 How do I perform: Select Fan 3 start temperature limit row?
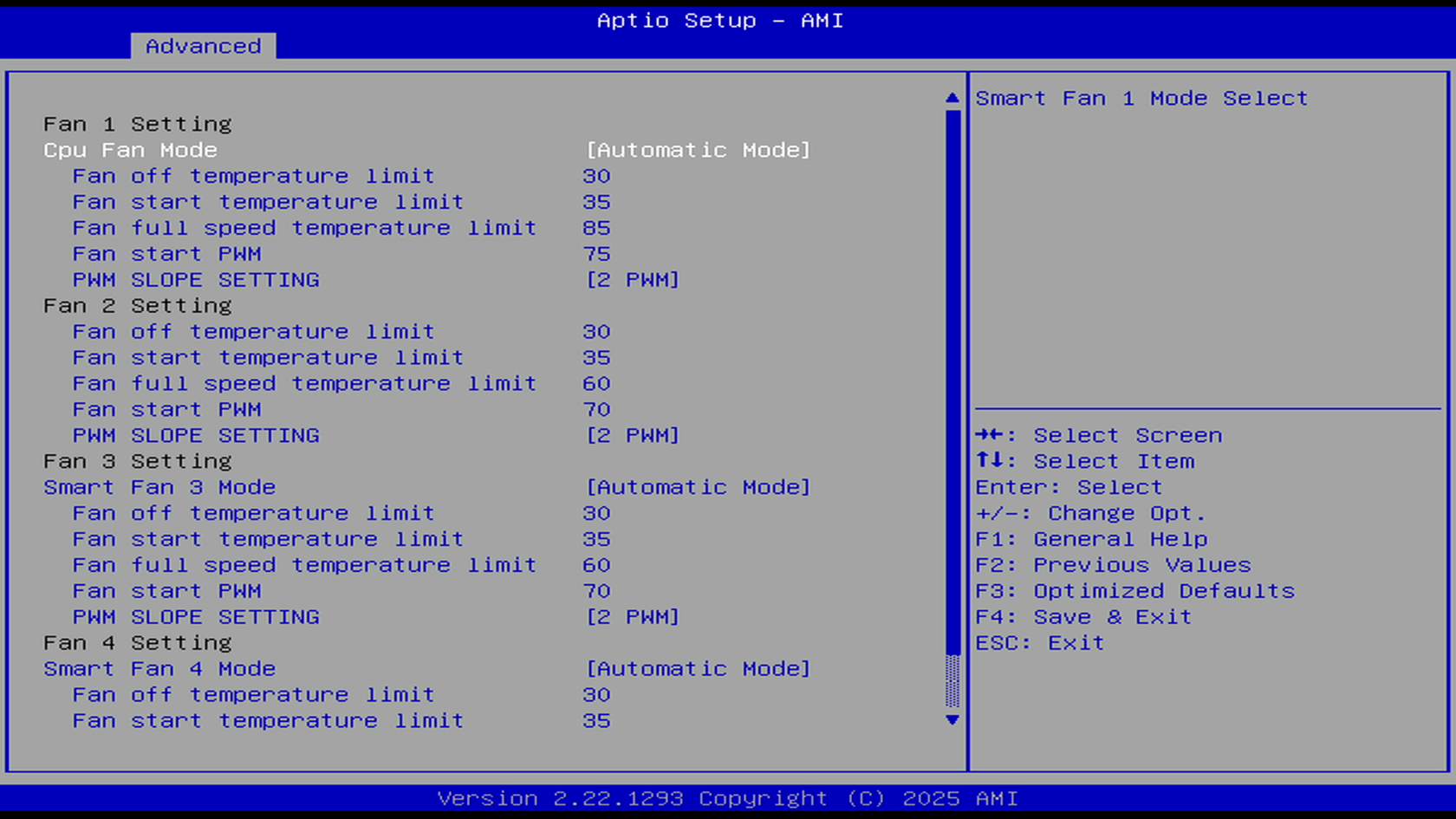(268, 539)
